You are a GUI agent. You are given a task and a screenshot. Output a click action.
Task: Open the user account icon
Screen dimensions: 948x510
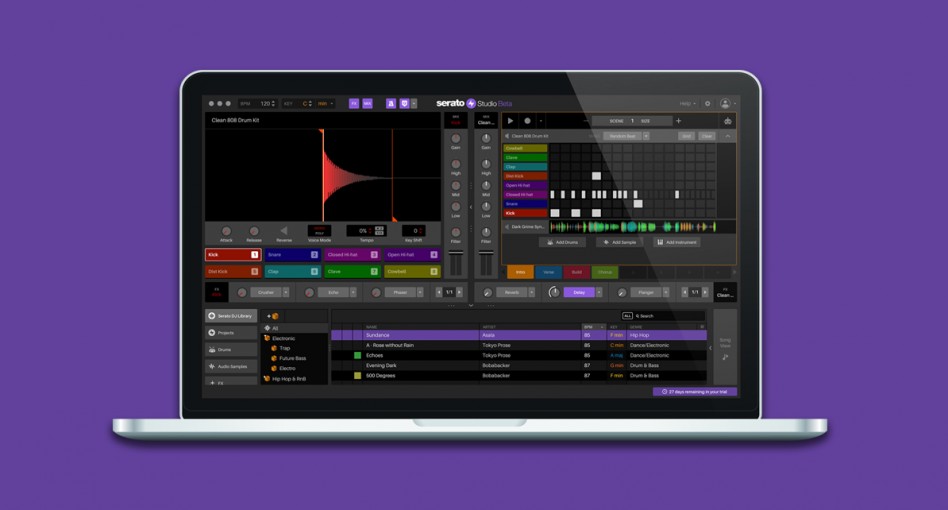[726, 104]
